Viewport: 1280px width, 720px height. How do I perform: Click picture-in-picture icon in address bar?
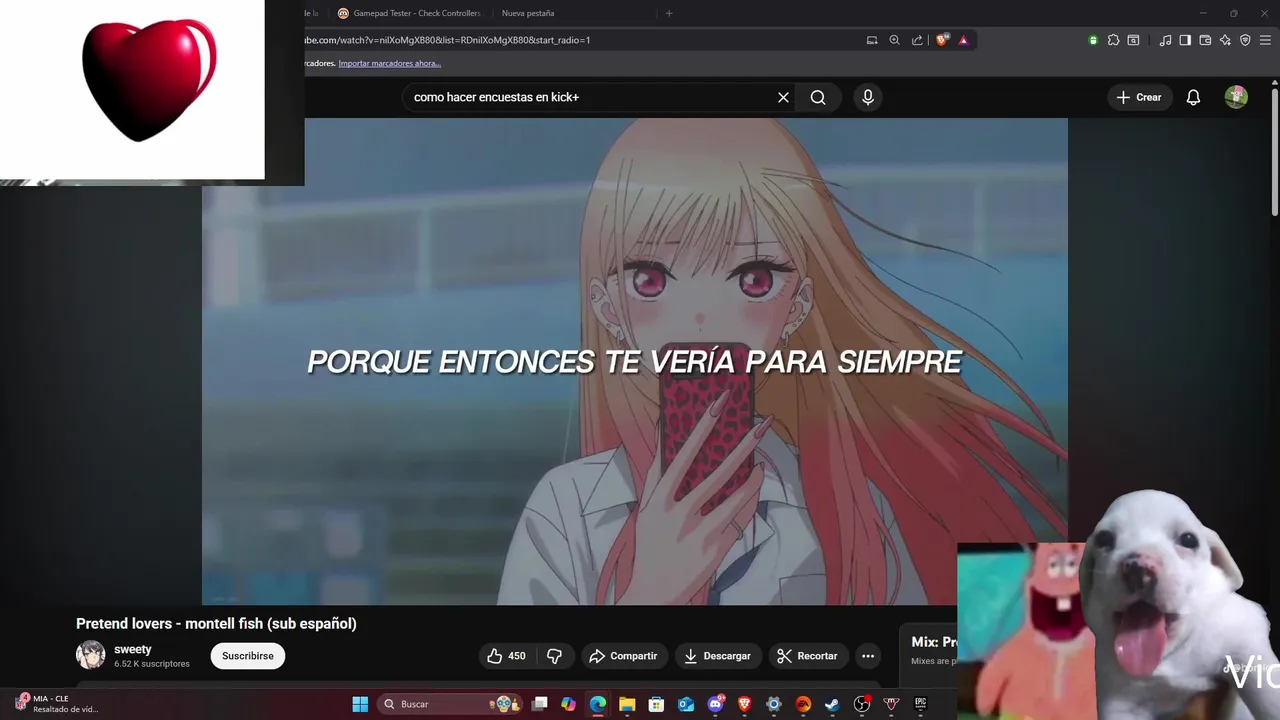(x=872, y=40)
